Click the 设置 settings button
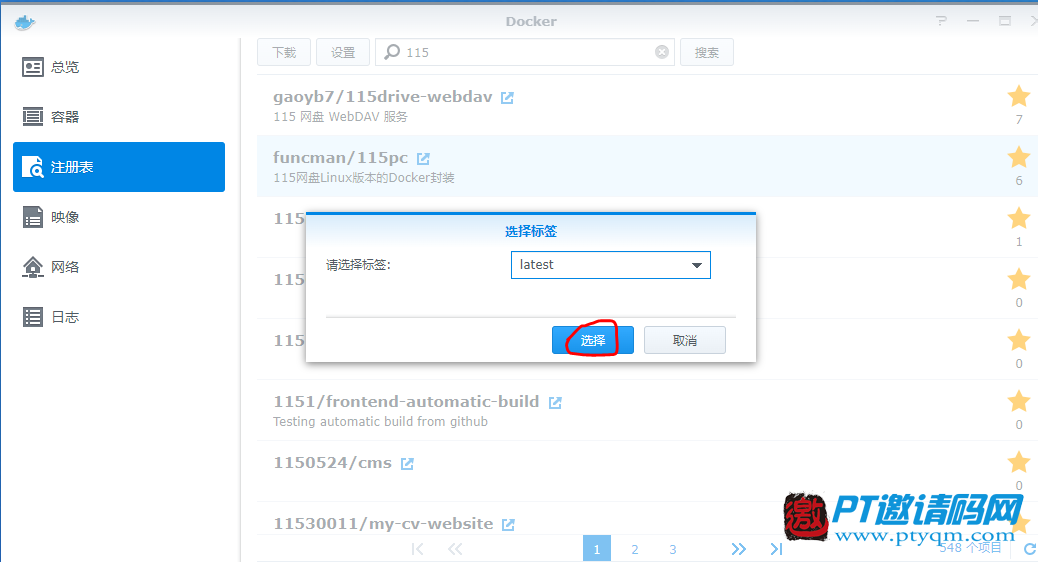The height and width of the screenshot is (562, 1038). 343,52
